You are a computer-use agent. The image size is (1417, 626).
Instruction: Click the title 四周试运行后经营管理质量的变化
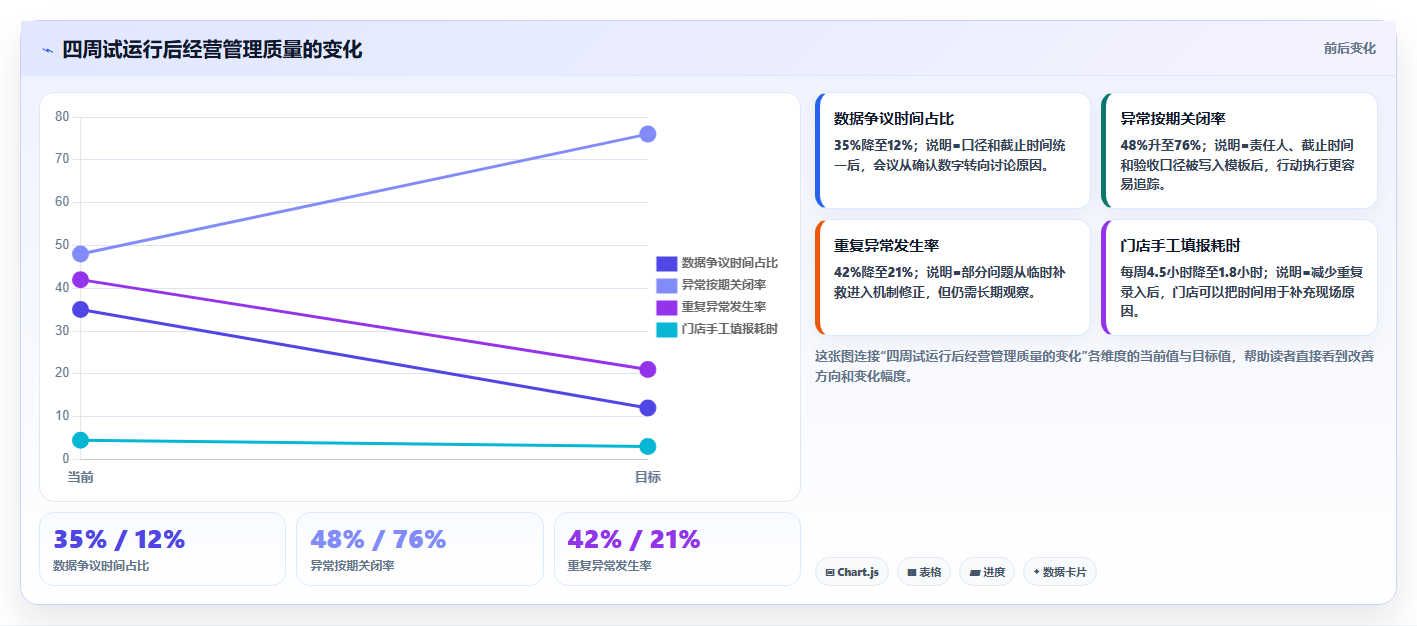click(212, 50)
